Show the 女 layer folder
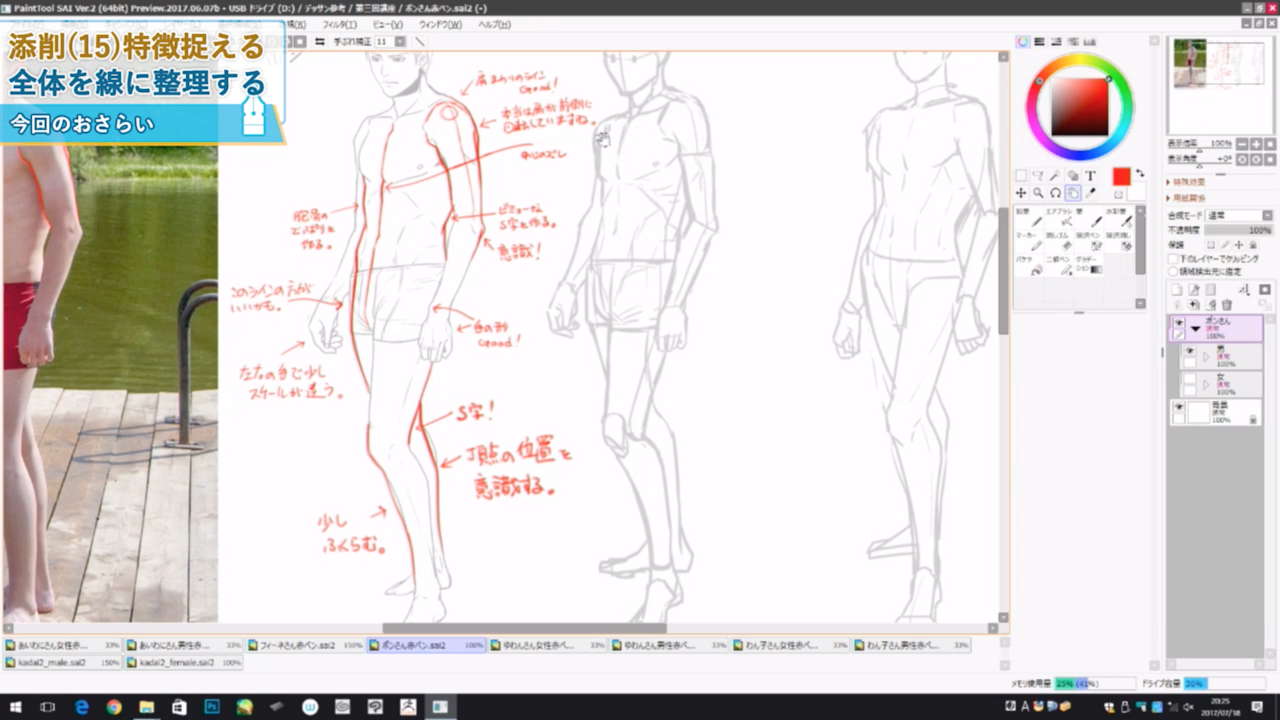The width and height of the screenshot is (1280, 720). [1190, 380]
